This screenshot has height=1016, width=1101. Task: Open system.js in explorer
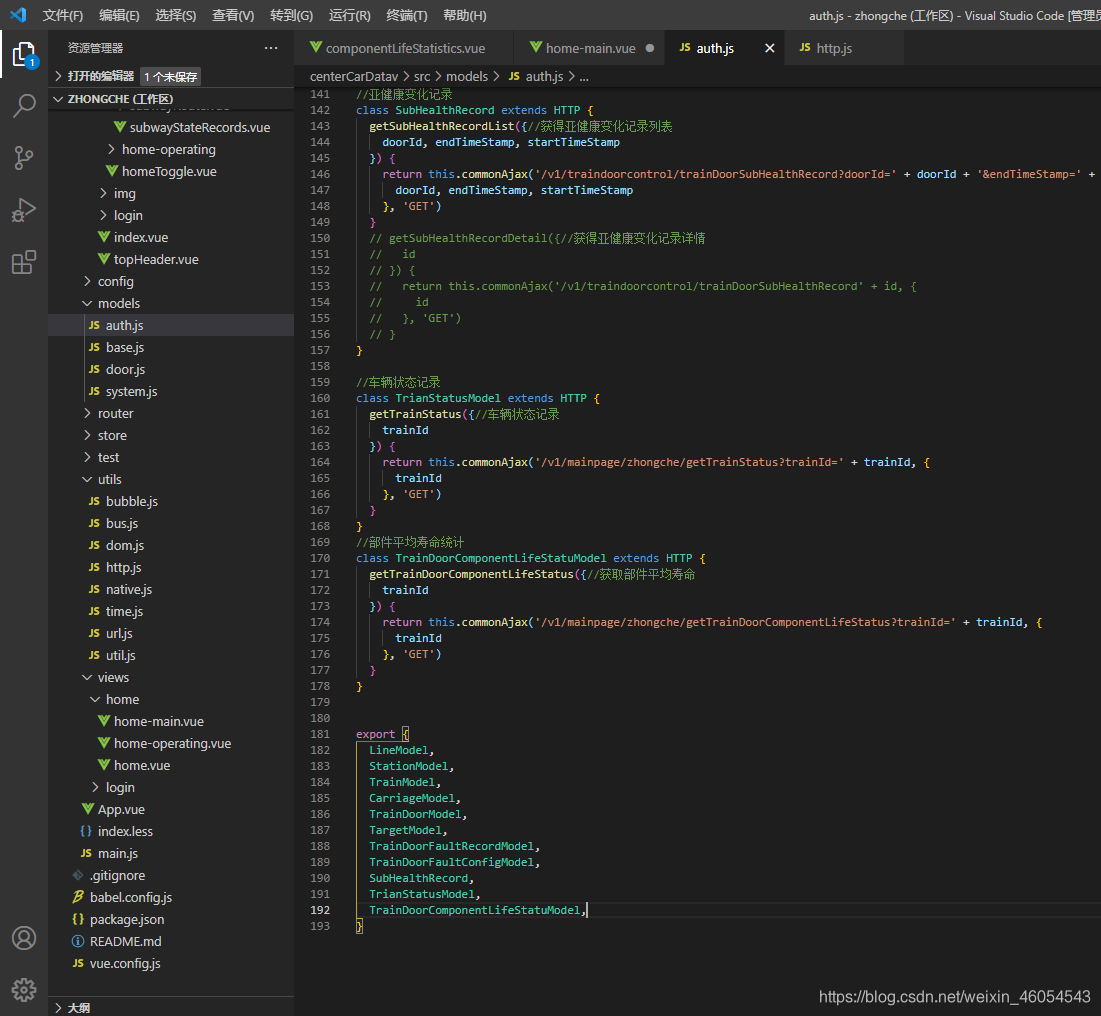pos(131,392)
